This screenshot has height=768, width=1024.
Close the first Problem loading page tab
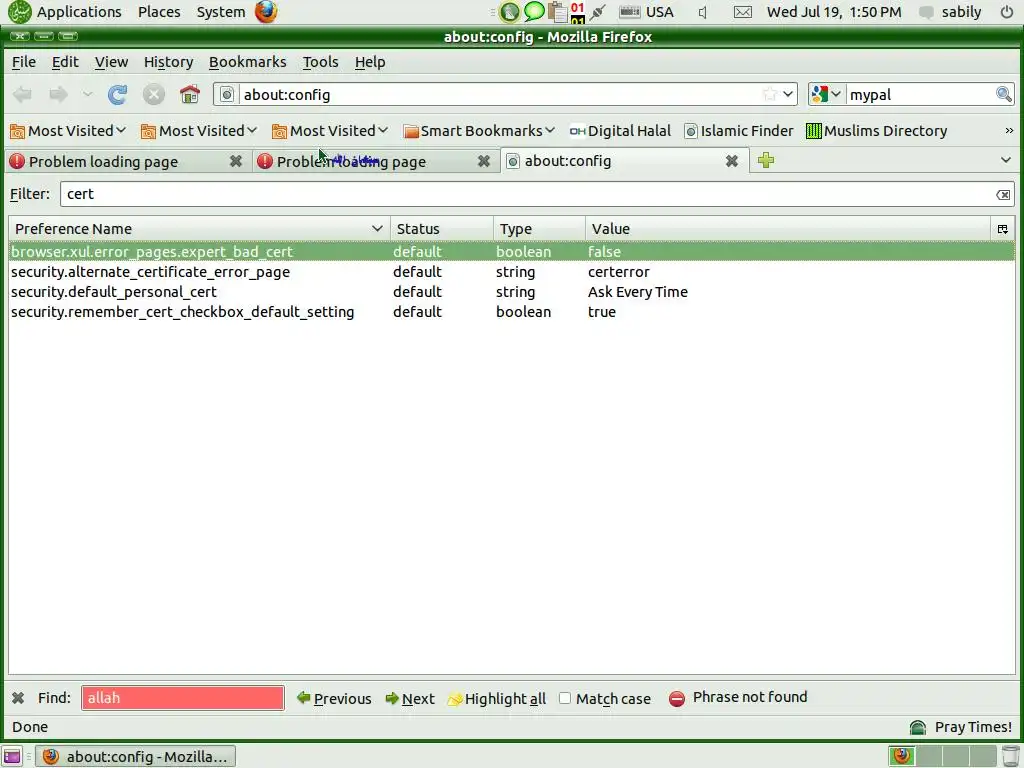236,161
